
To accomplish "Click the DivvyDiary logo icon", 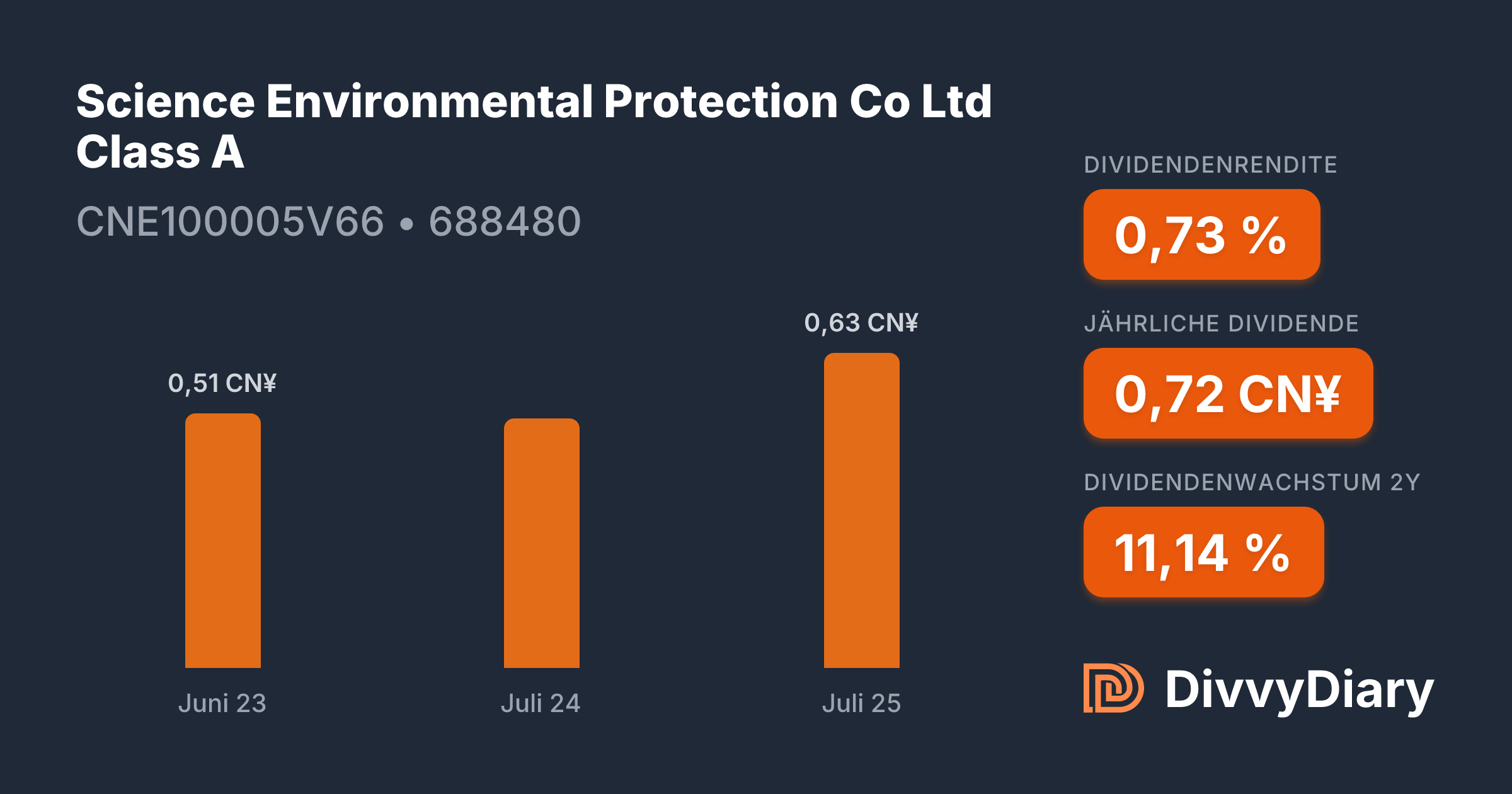I will pos(1113,688).
